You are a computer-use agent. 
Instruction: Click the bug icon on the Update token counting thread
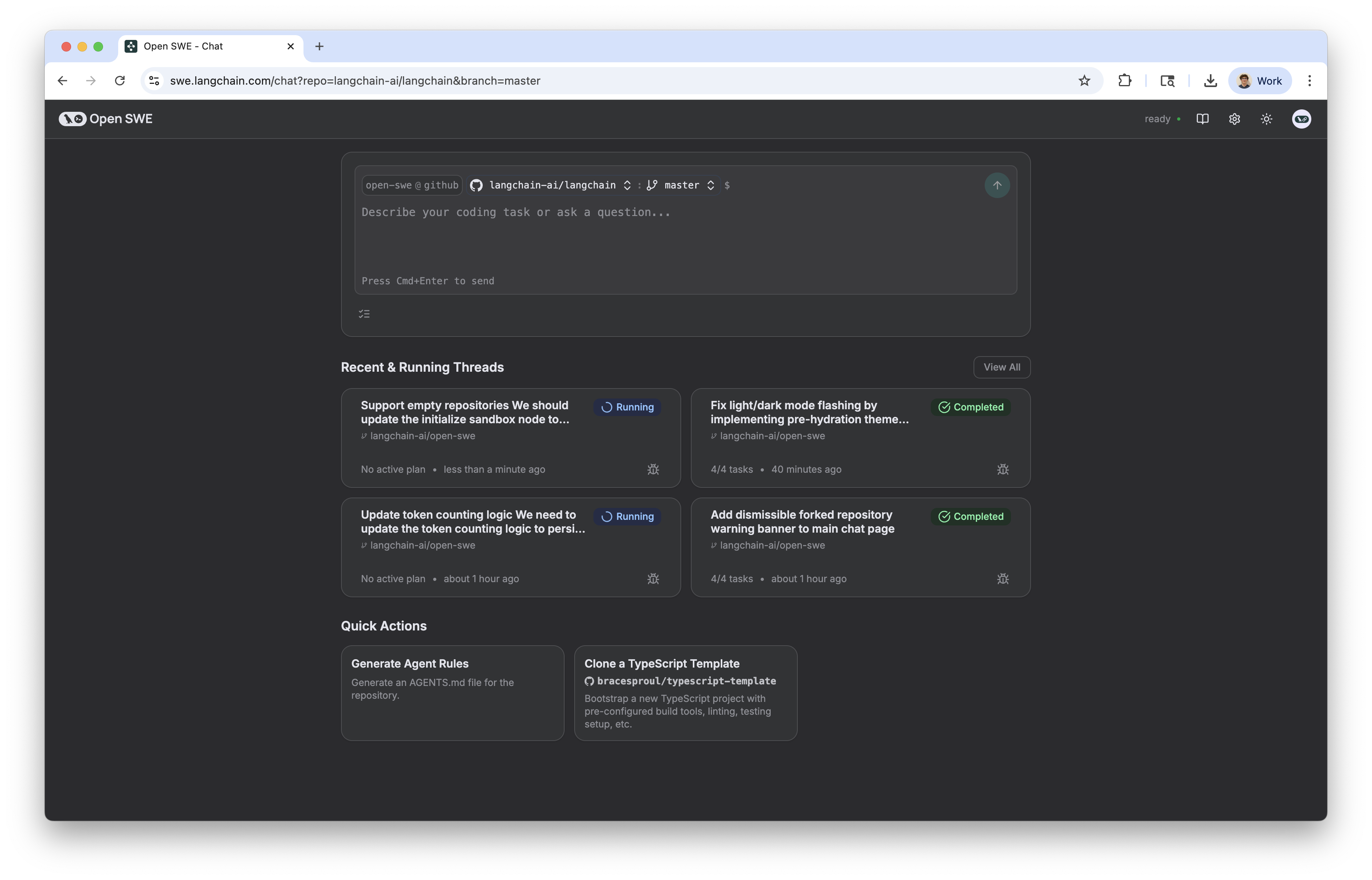pyautogui.click(x=653, y=578)
